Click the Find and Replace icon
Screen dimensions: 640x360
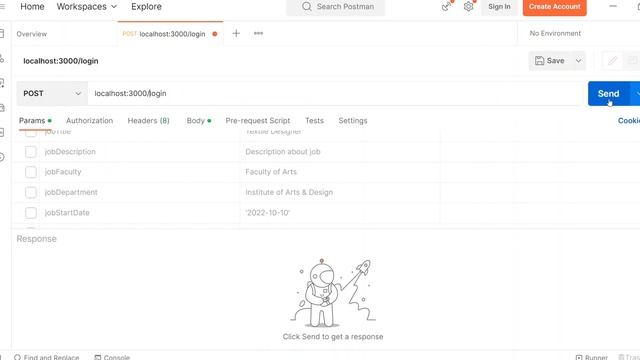pos(18,357)
